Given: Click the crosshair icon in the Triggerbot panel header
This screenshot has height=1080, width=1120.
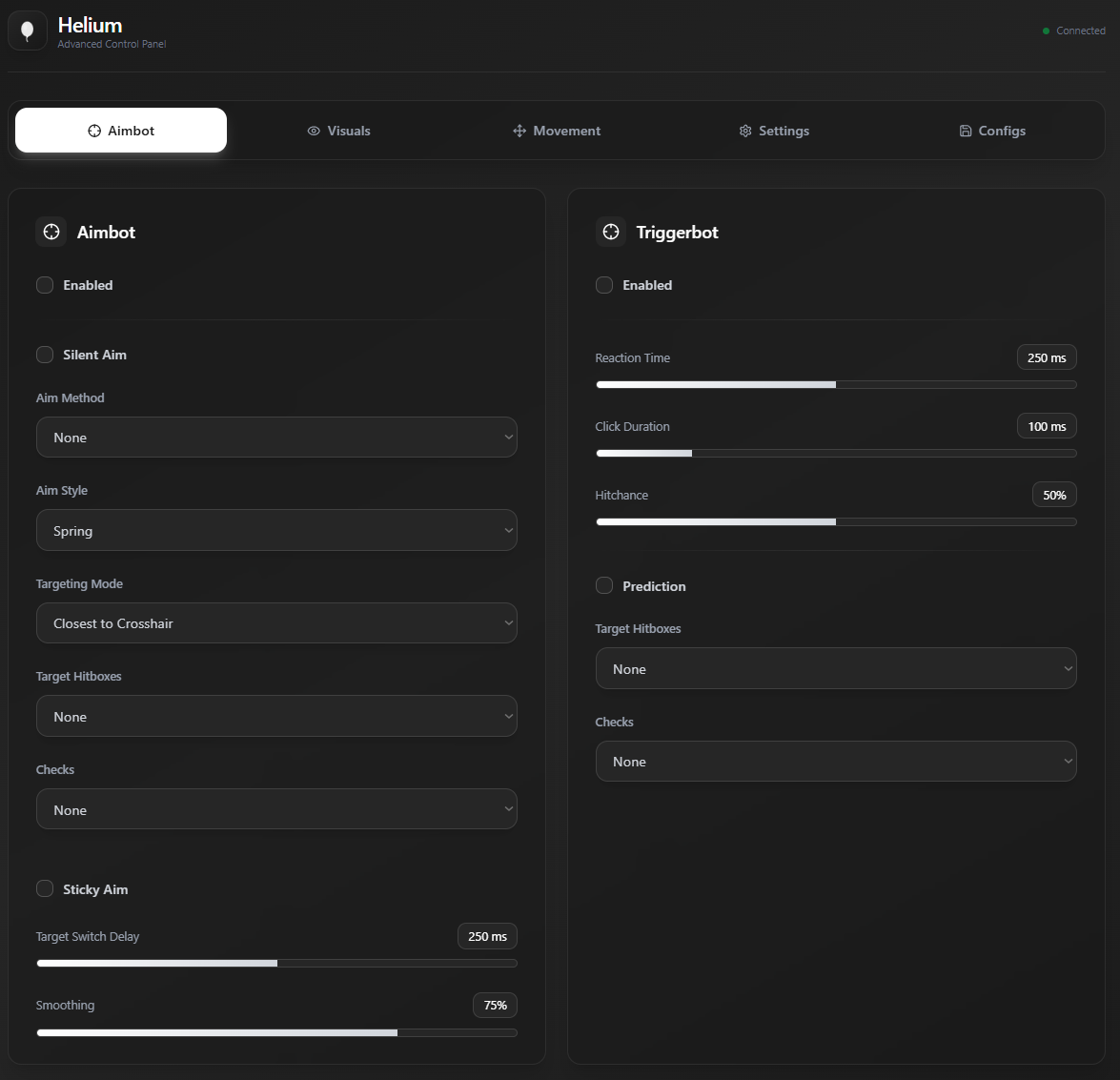Looking at the screenshot, I should tap(610, 231).
